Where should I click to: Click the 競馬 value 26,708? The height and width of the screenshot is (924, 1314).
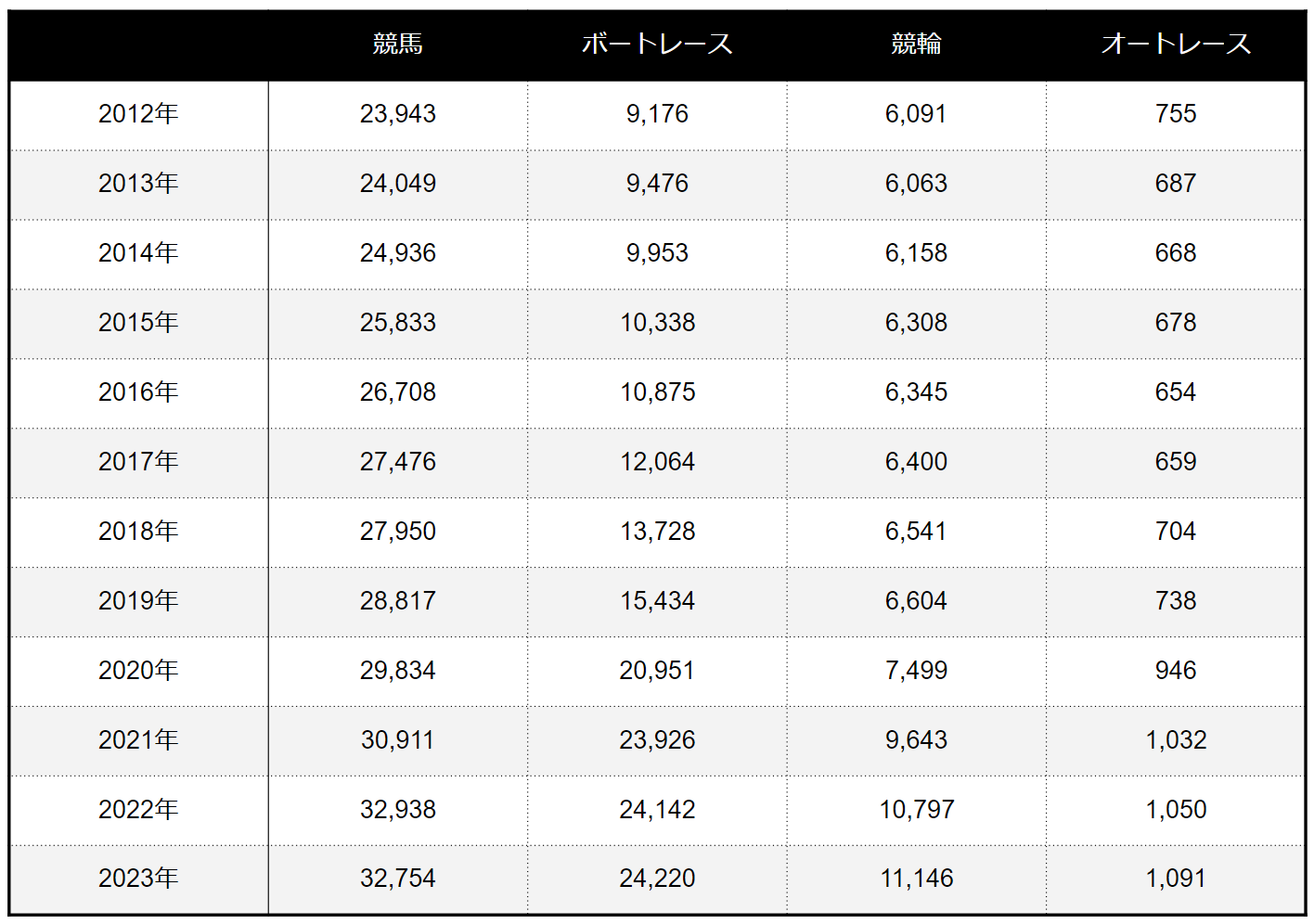pos(397,391)
